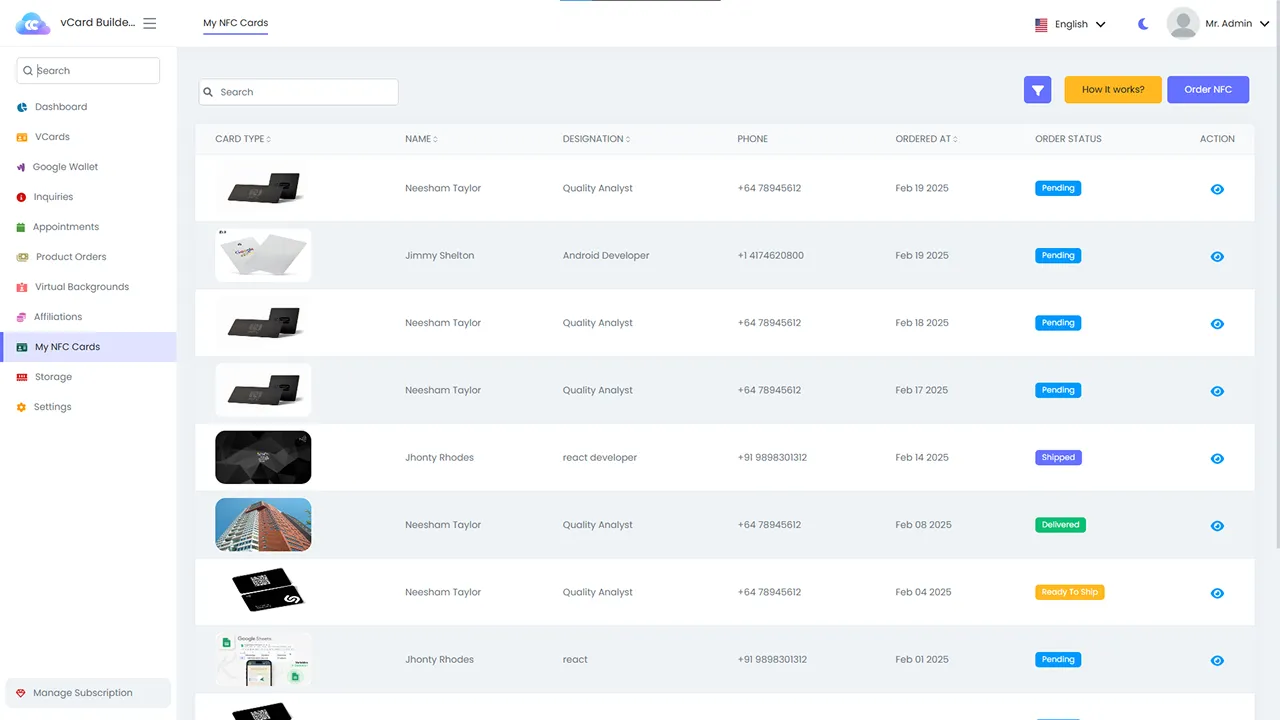Image resolution: width=1280 pixels, height=720 pixels.
Task: Sort by ORDERED AT column
Action: [x=926, y=139]
